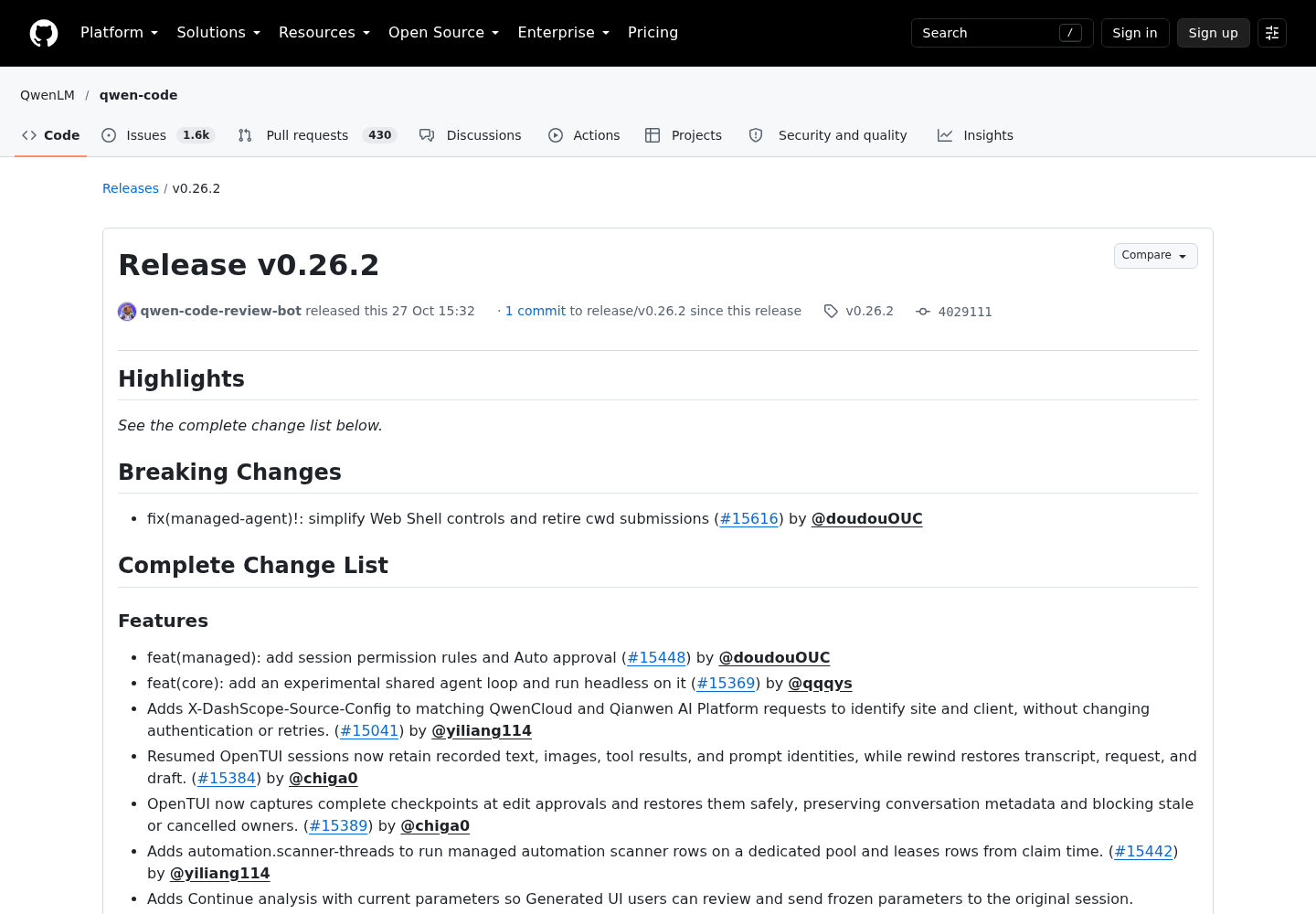Click the Projects table icon

(653, 135)
